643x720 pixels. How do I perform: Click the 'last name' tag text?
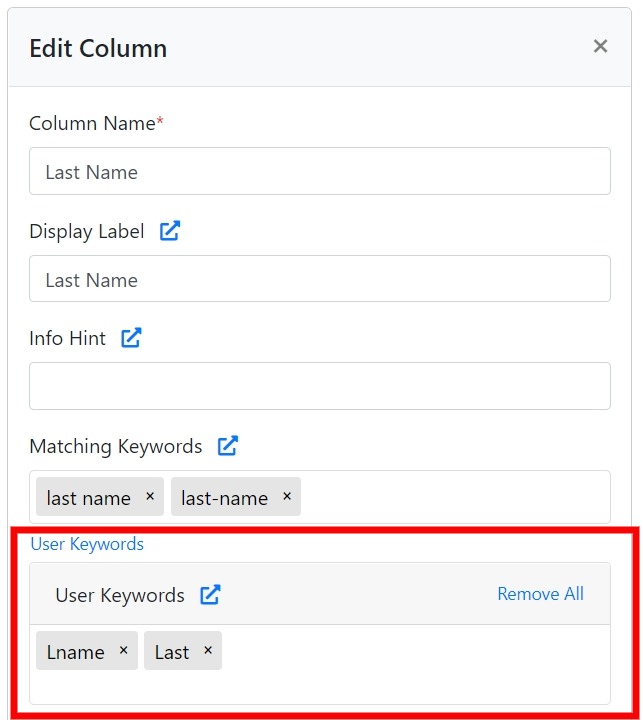[89, 498]
